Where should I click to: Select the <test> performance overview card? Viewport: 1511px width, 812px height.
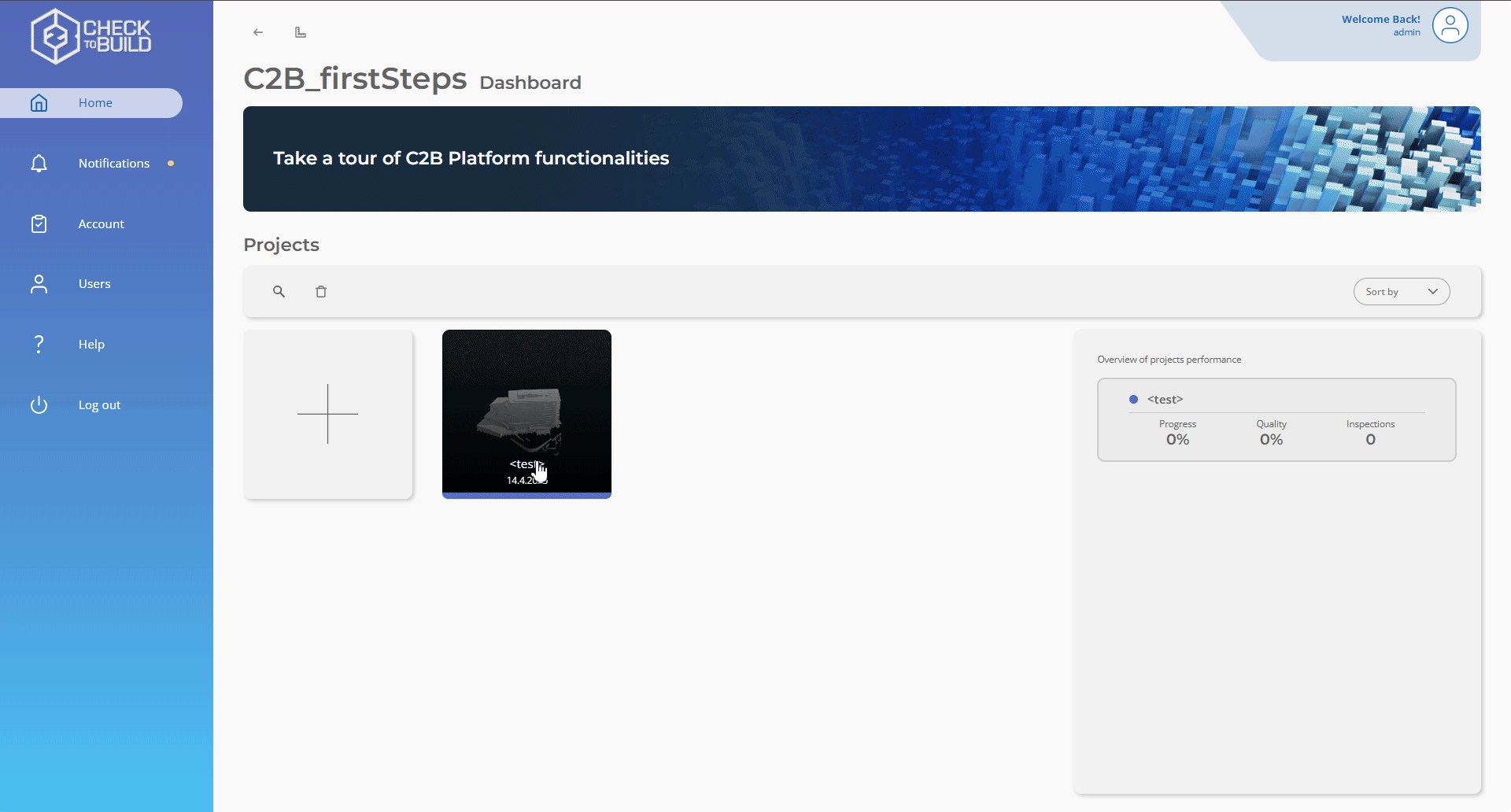pyautogui.click(x=1276, y=420)
